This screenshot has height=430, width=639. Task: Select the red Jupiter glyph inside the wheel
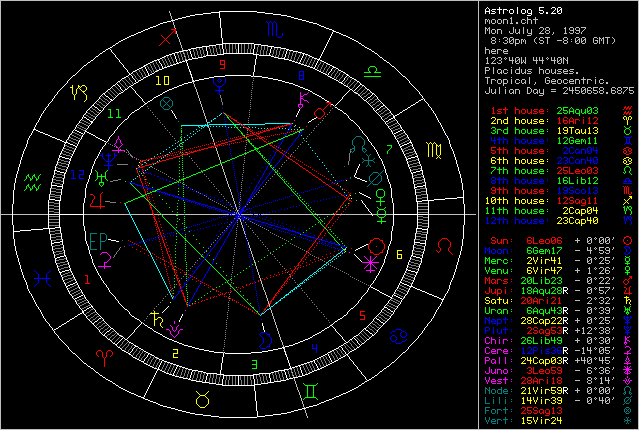[97, 200]
